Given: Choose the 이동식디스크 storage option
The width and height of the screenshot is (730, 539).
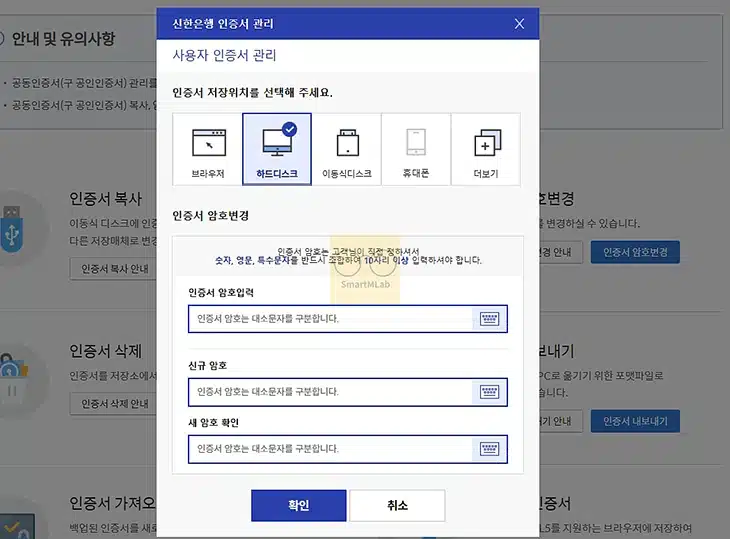Looking at the screenshot, I should pos(346,149).
